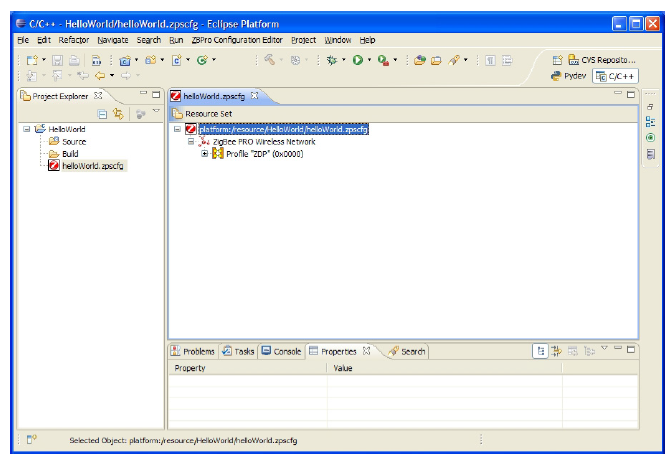Click the Save icon in the toolbar
The image size is (669, 459).
pyautogui.click(x=57, y=60)
